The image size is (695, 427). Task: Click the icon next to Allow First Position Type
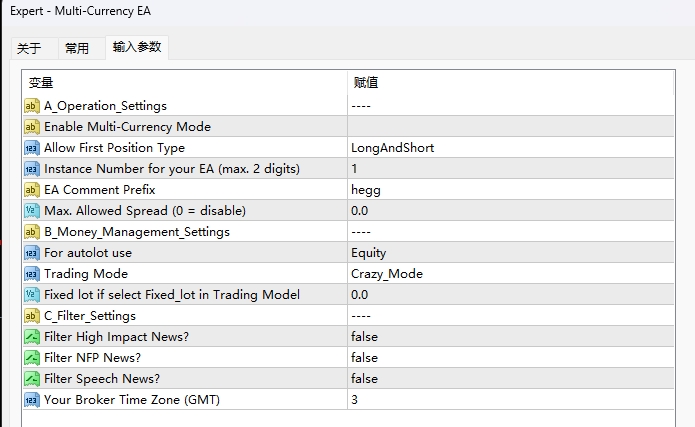[x=31, y=148]
